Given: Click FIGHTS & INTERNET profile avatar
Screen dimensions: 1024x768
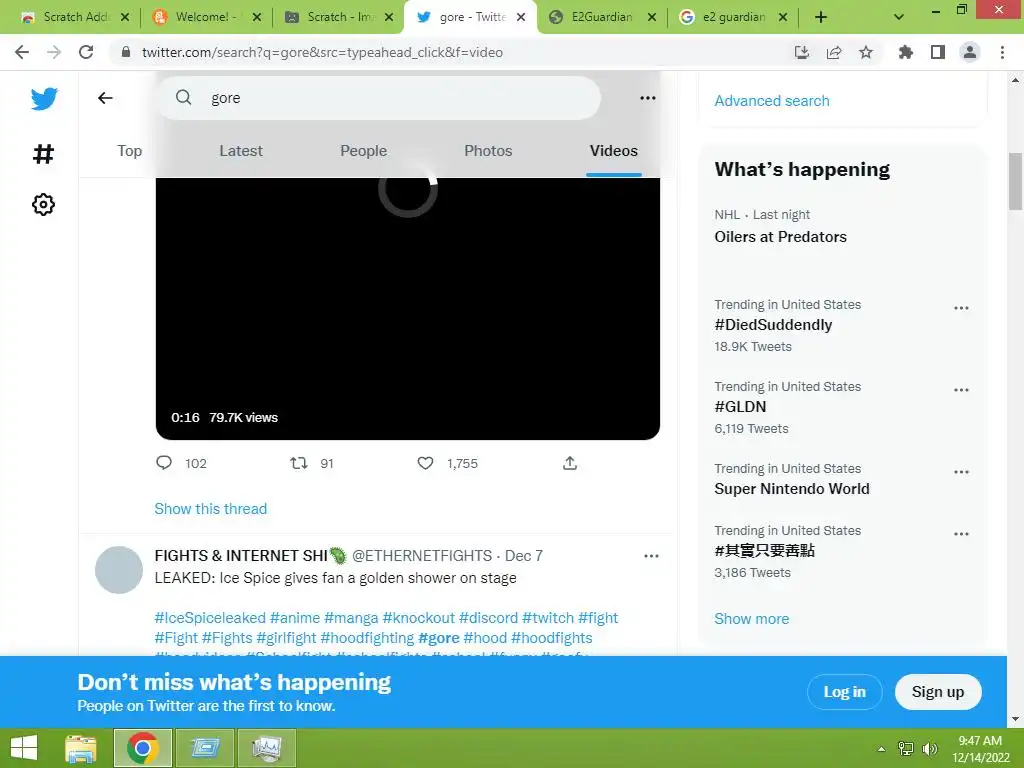Looking at the screenshot, I should point(119,570).
